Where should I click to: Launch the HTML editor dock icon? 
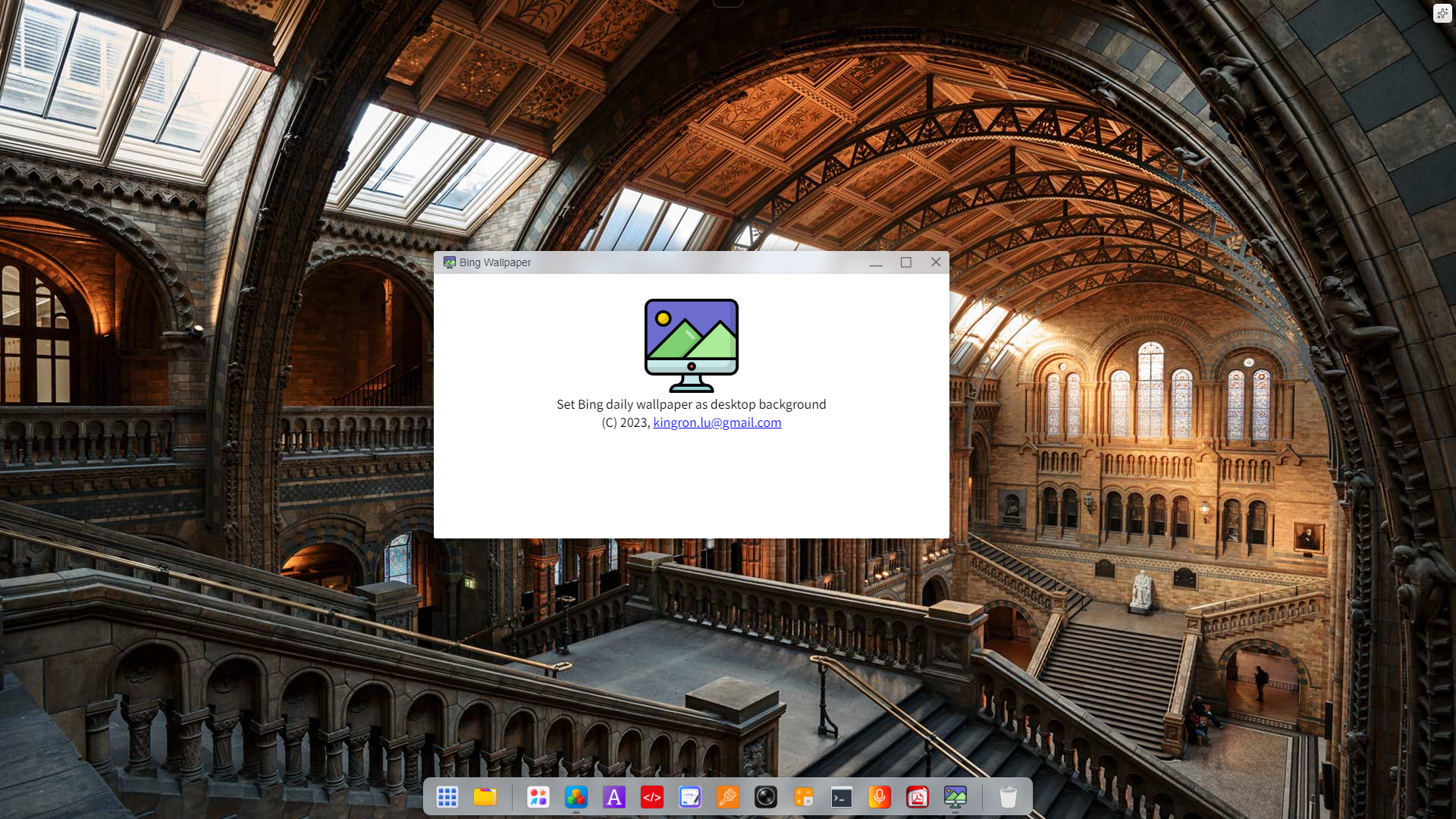pyautogui.click(x=690, y=797)
